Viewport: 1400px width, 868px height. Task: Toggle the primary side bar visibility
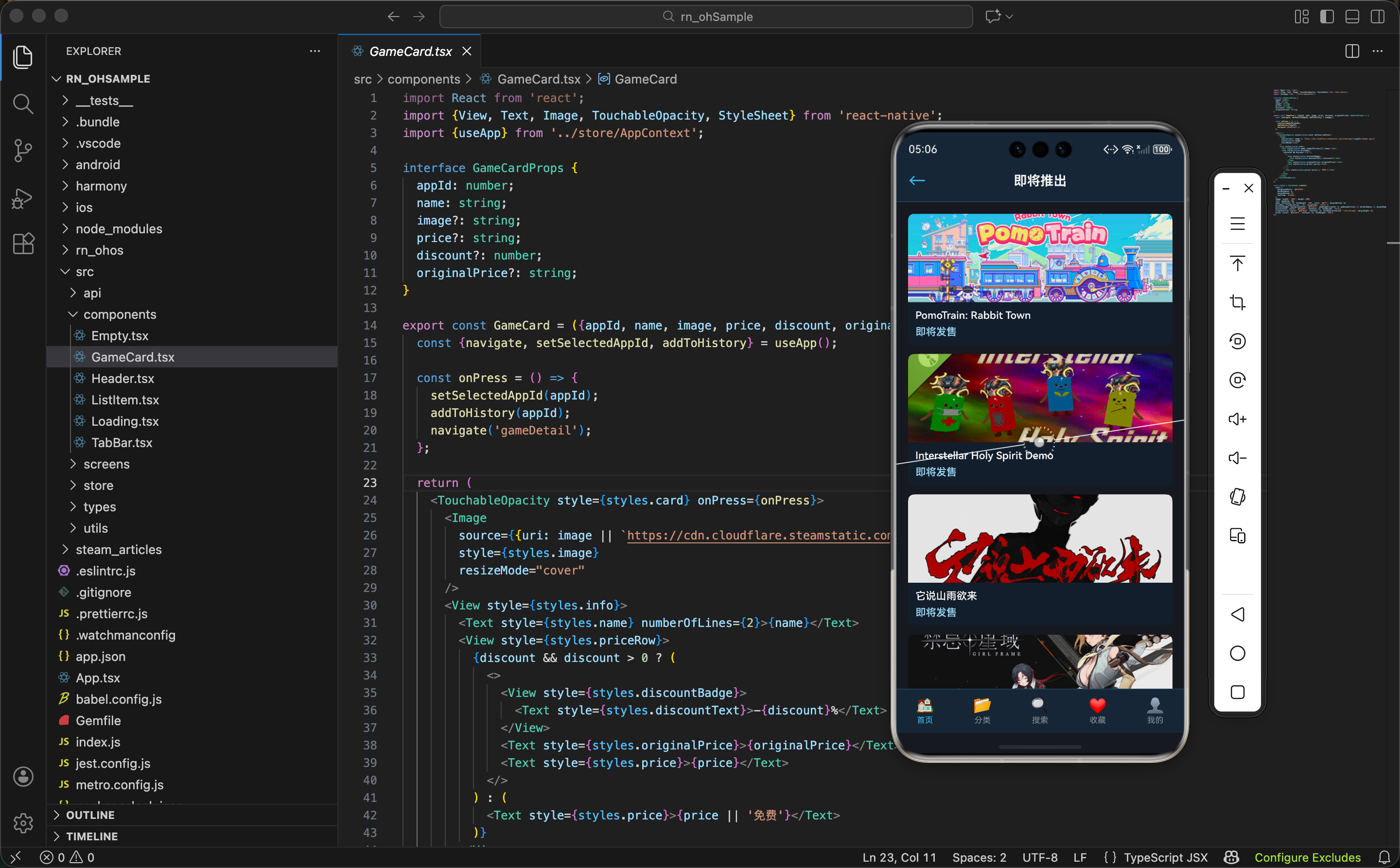click(1327, 17)
